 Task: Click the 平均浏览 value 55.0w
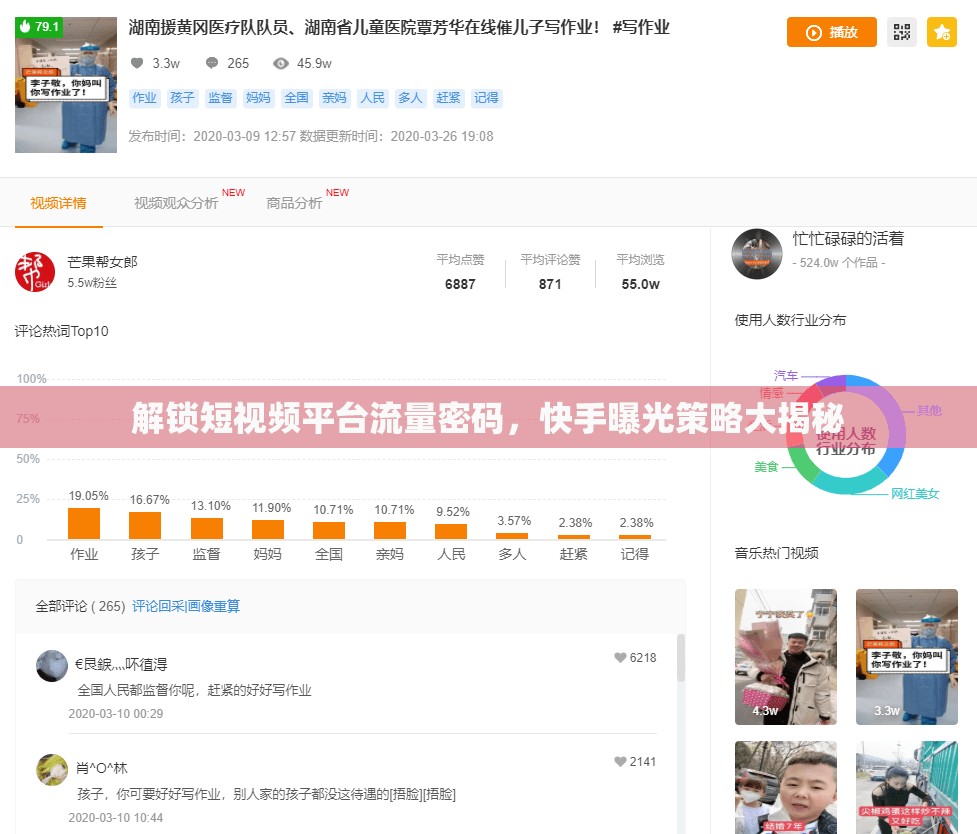[641, 284]
